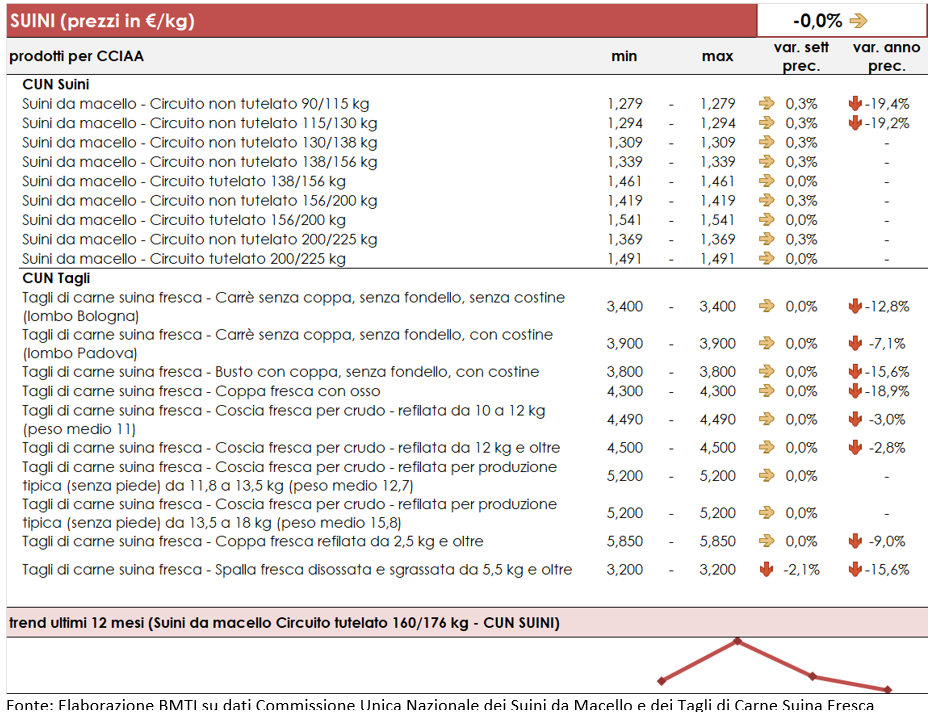Viewport: 932px width, 712px height.
Task: Click max price 1,541 for tutelato 156/200 kg
Action: [x=717, y=220]
